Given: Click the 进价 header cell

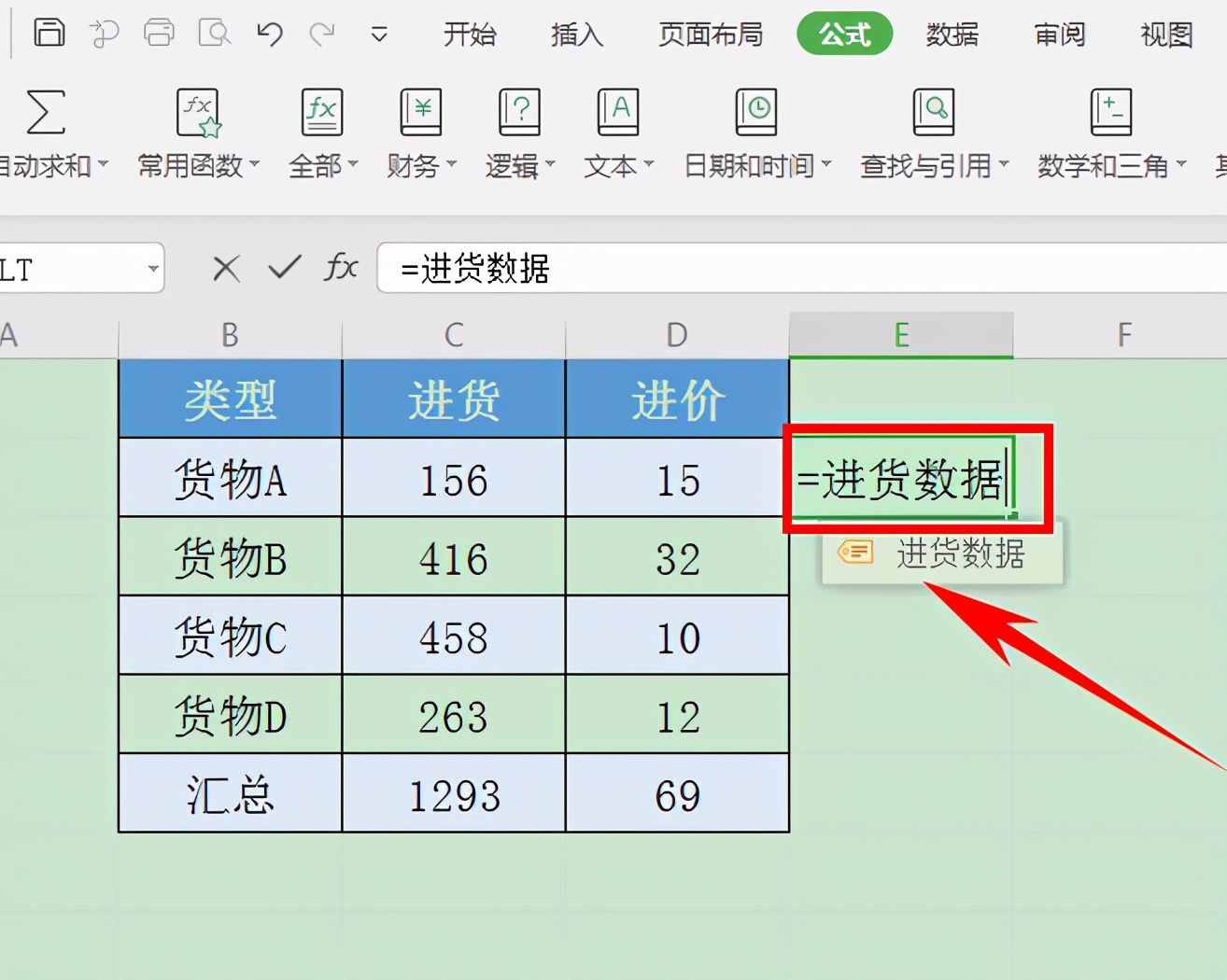Looking at the screenshot, I should coord(677,399).
